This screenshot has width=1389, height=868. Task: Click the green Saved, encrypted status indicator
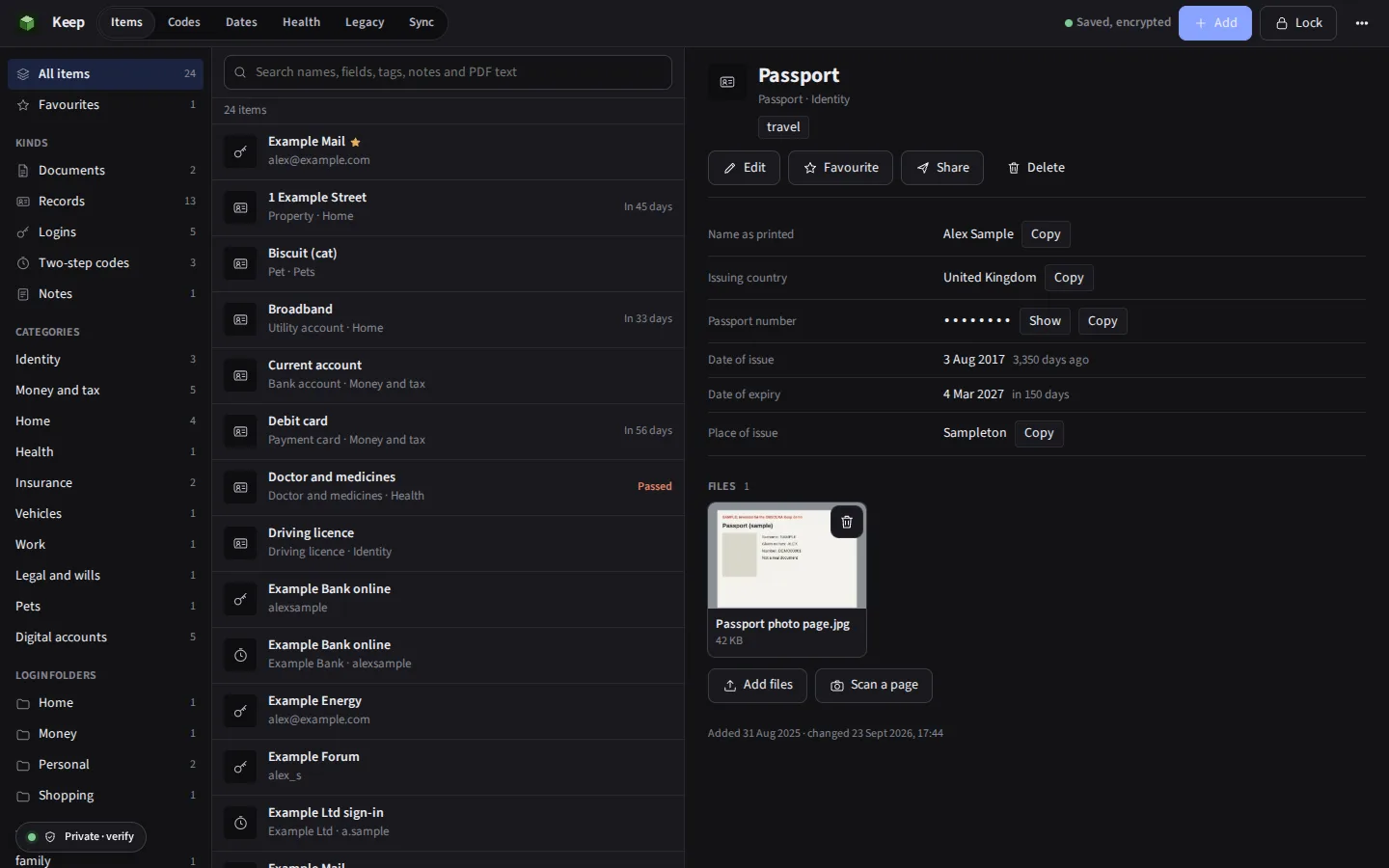1118,22
